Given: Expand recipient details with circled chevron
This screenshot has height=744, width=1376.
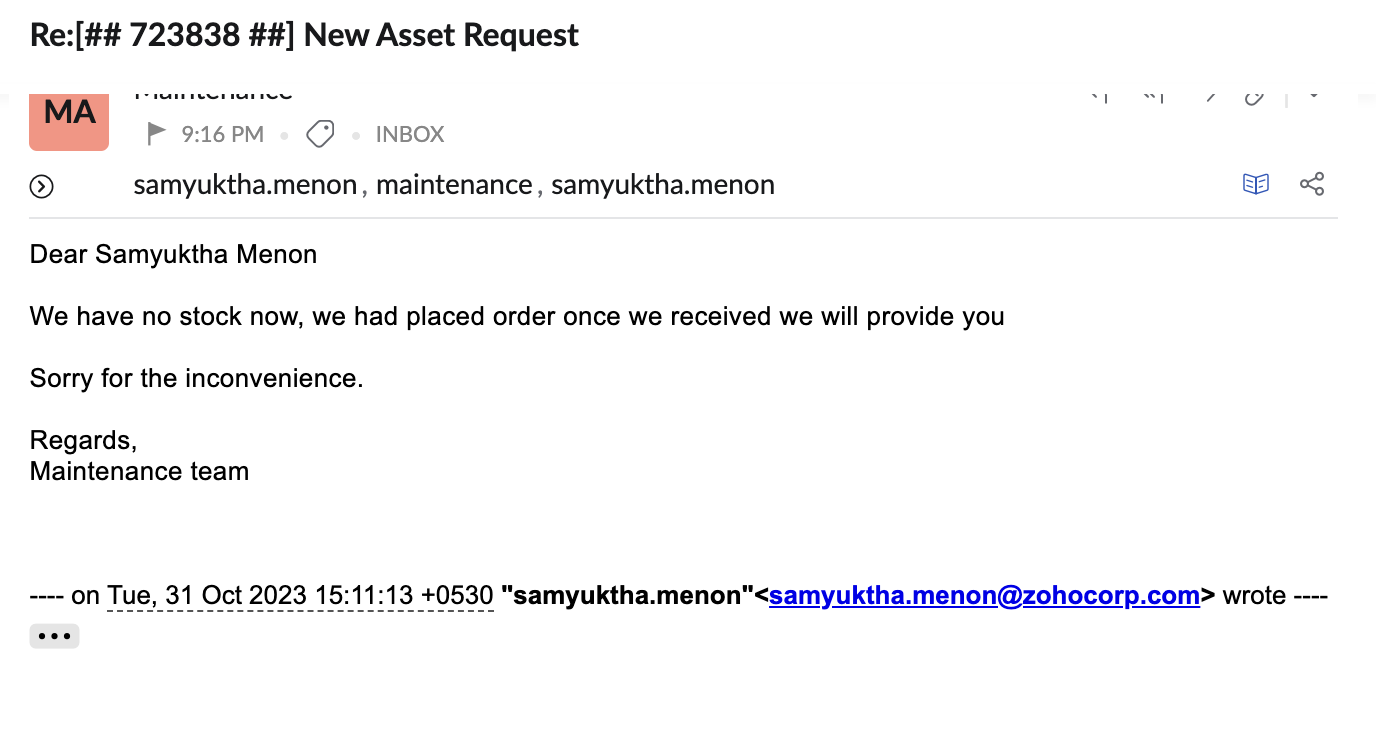Looking at the screenshot, I should 42,186.
